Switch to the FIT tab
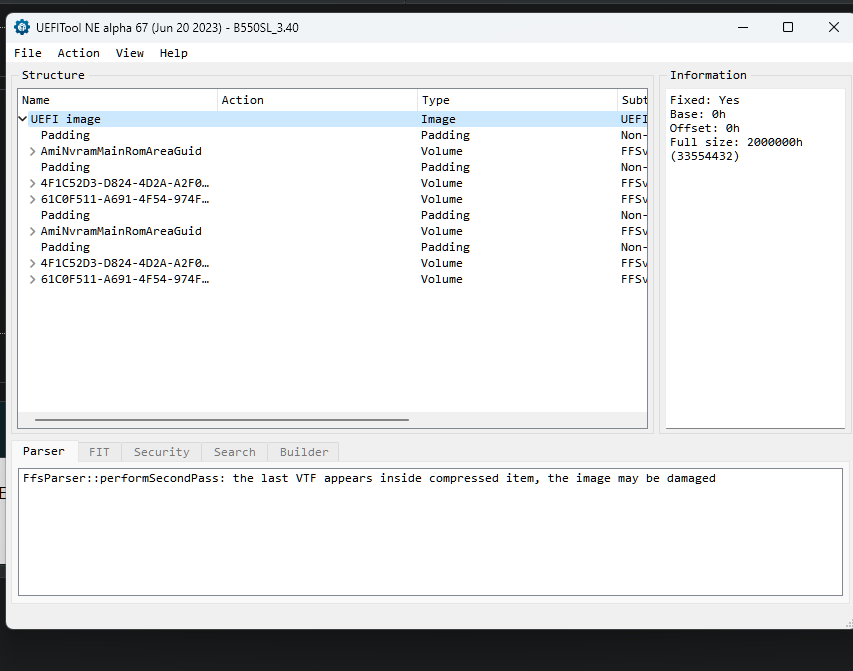853x671 pixels. 99,452
